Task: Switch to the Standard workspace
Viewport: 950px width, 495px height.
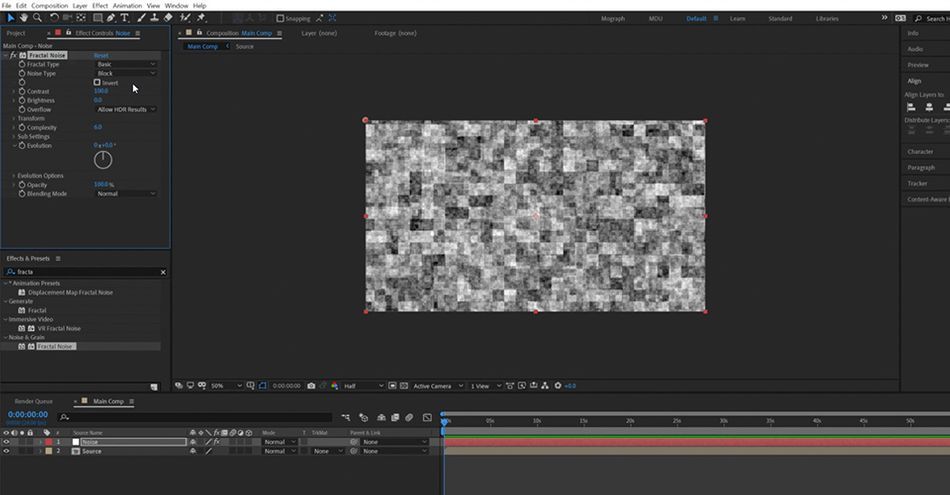Action: pos(780,19)
